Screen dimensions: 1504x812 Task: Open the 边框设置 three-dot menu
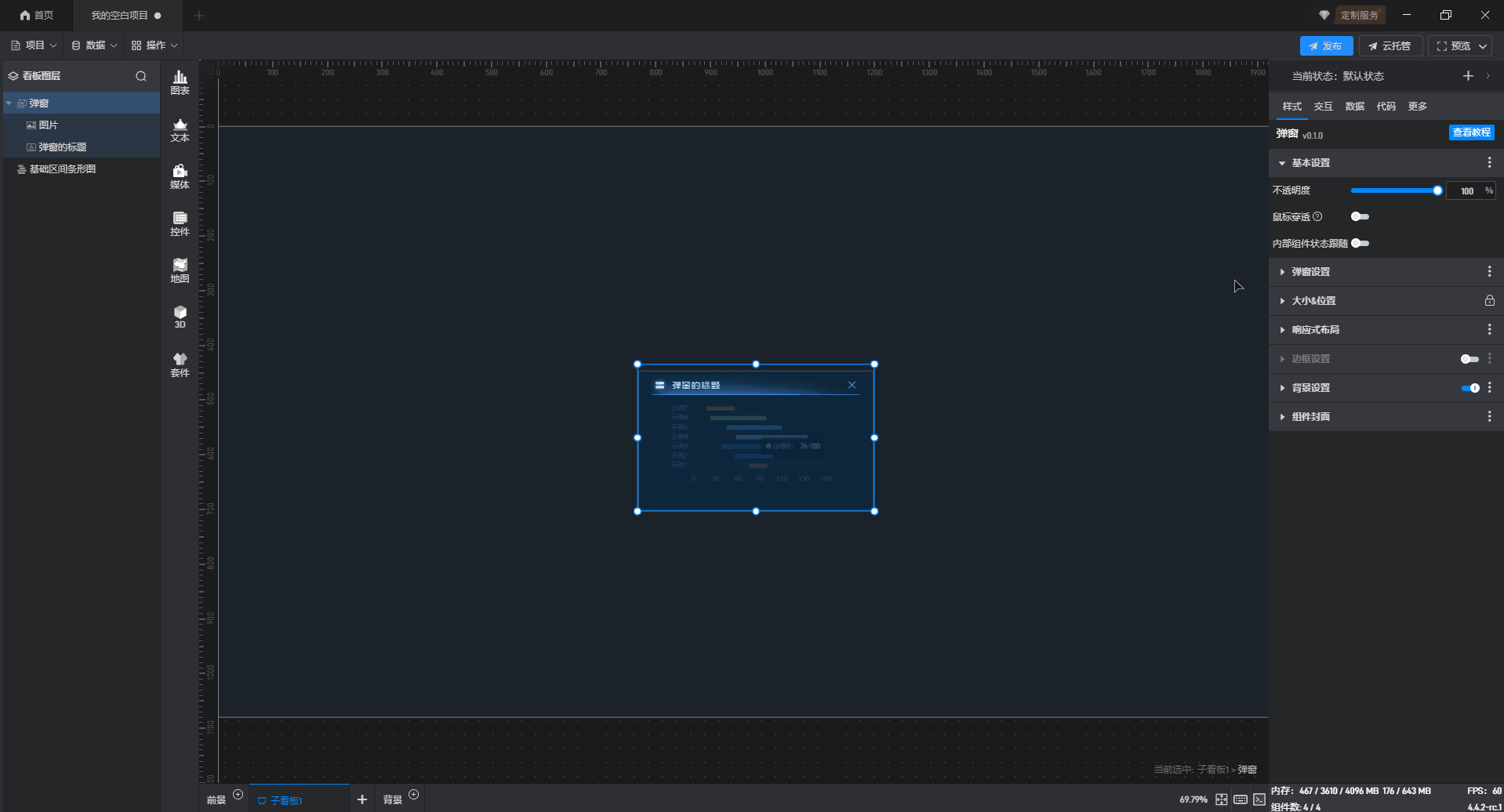coord(1489,358)
